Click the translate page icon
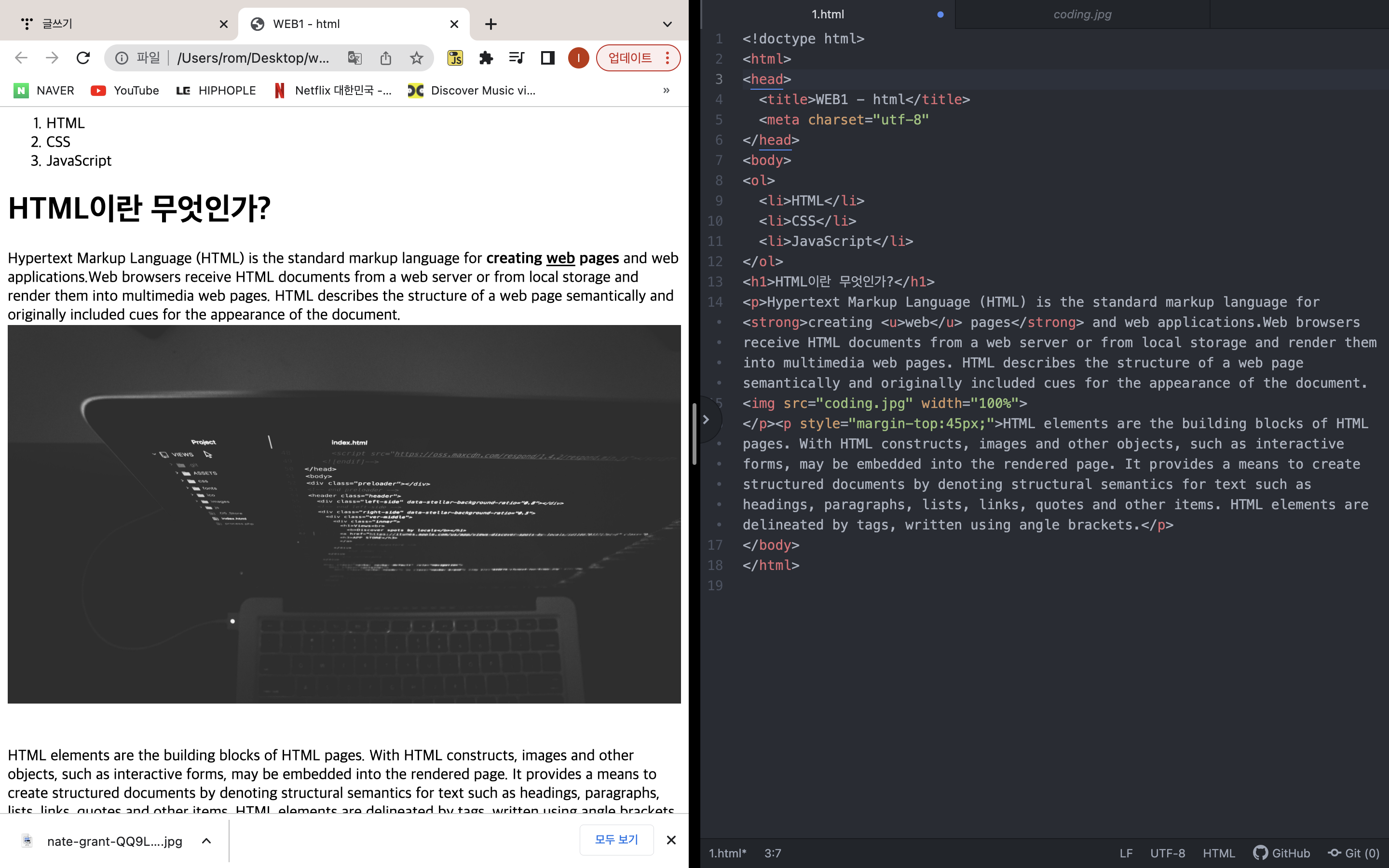This screenshot has height=868, width=1389. point(354,58)
